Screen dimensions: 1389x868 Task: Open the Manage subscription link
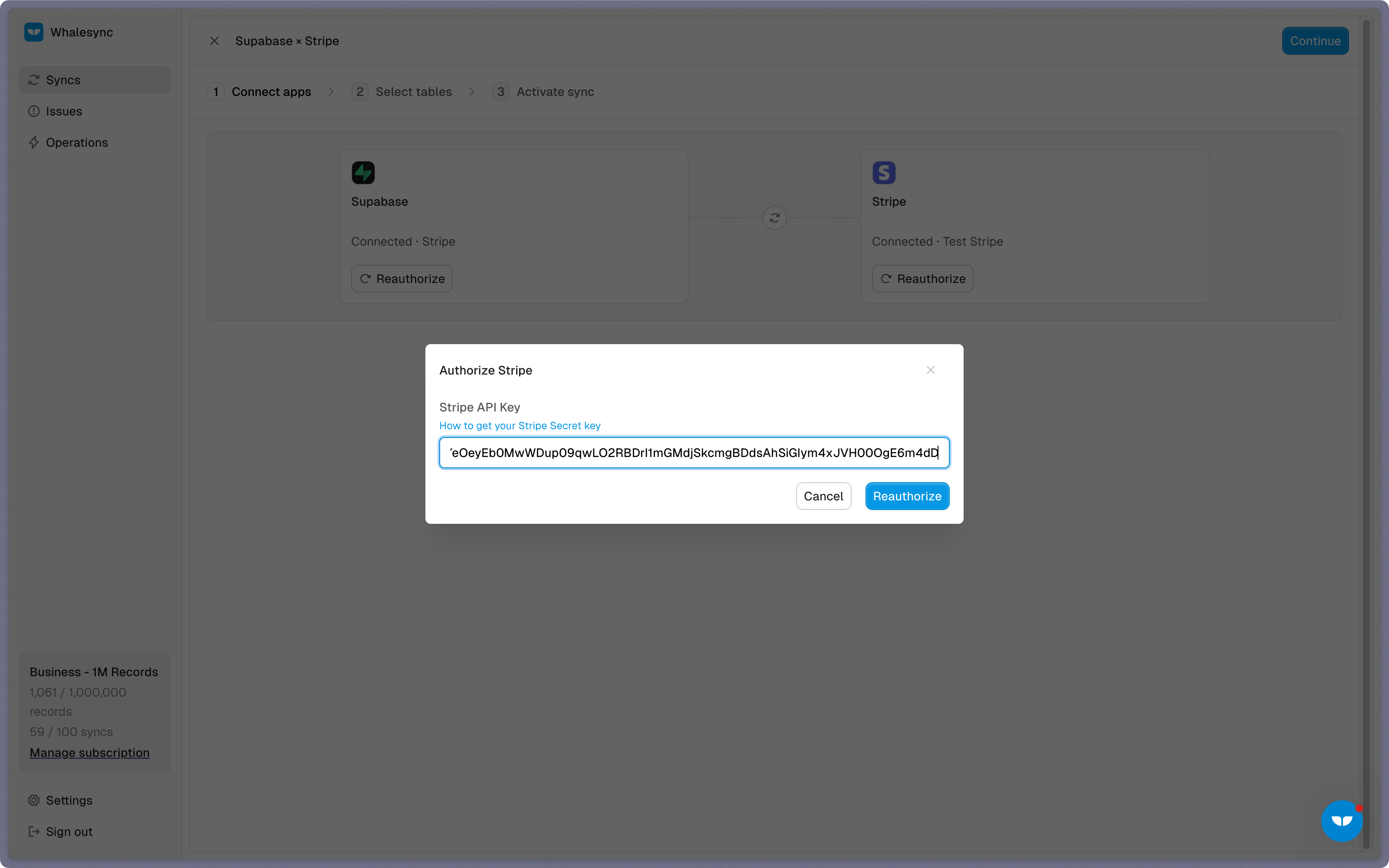tap(89, 753)
